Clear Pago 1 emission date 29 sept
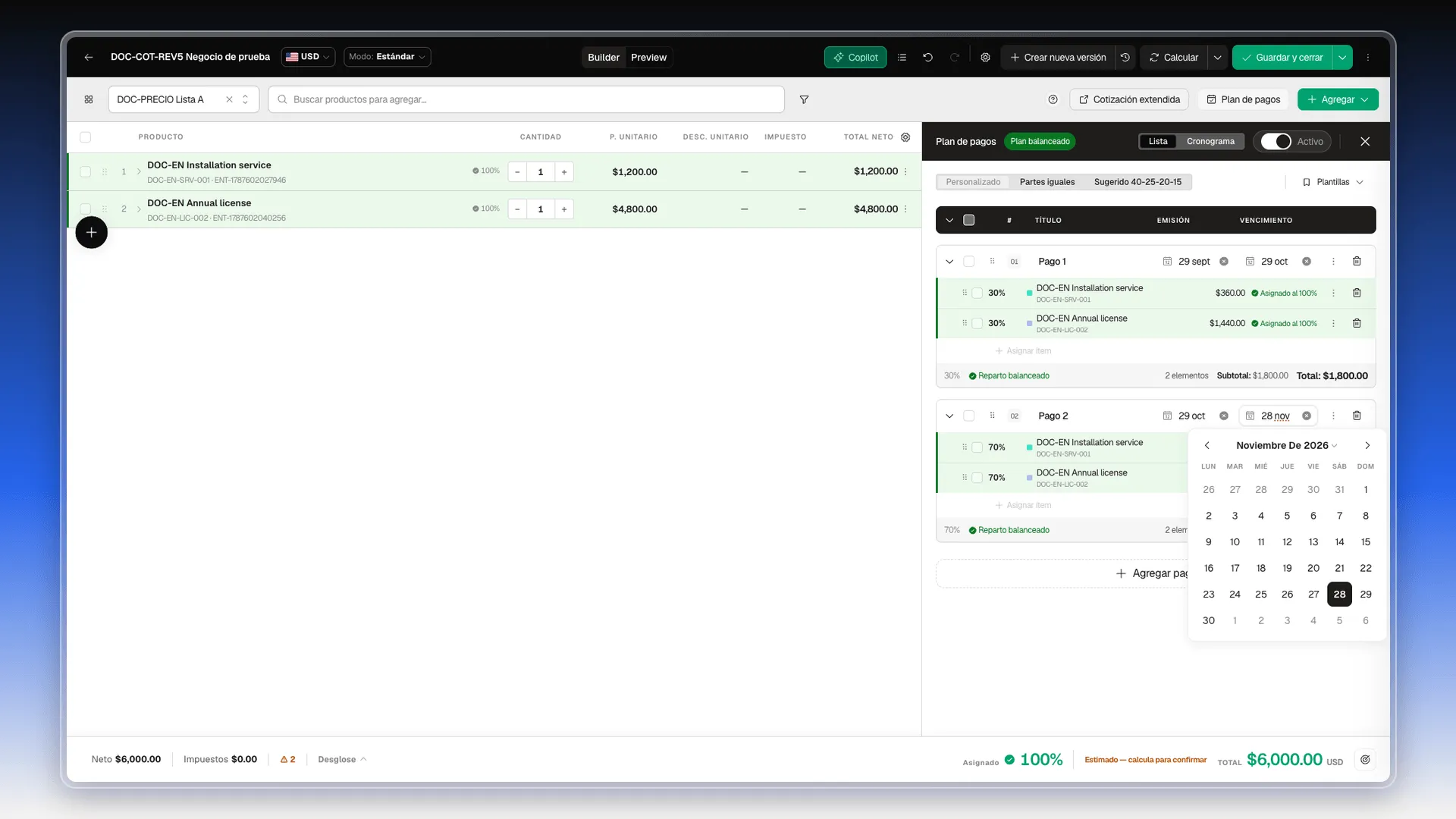This screenshot has height=819, width=1456. point(1224,262)
